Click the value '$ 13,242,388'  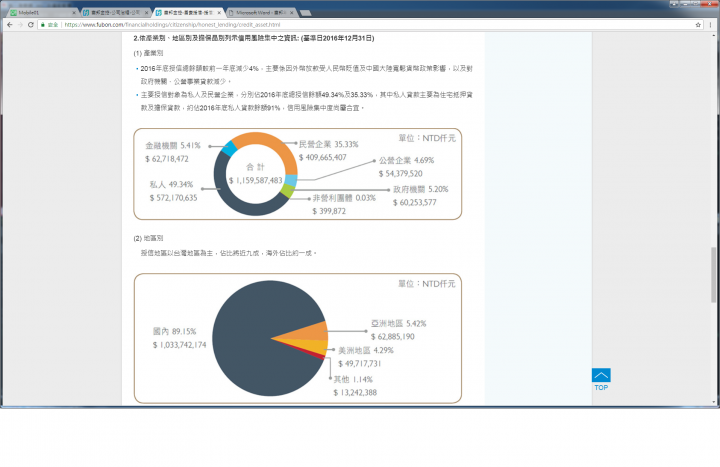pyautogui.click(x=355, y=393)
